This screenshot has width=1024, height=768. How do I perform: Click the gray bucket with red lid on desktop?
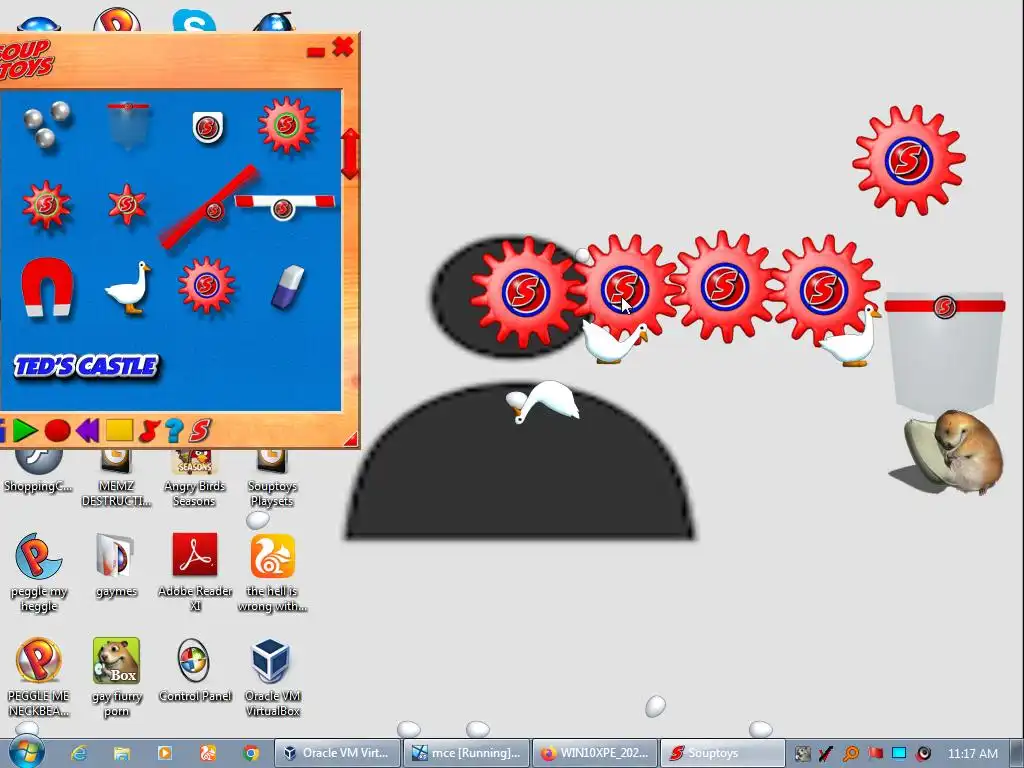point(945,353)
